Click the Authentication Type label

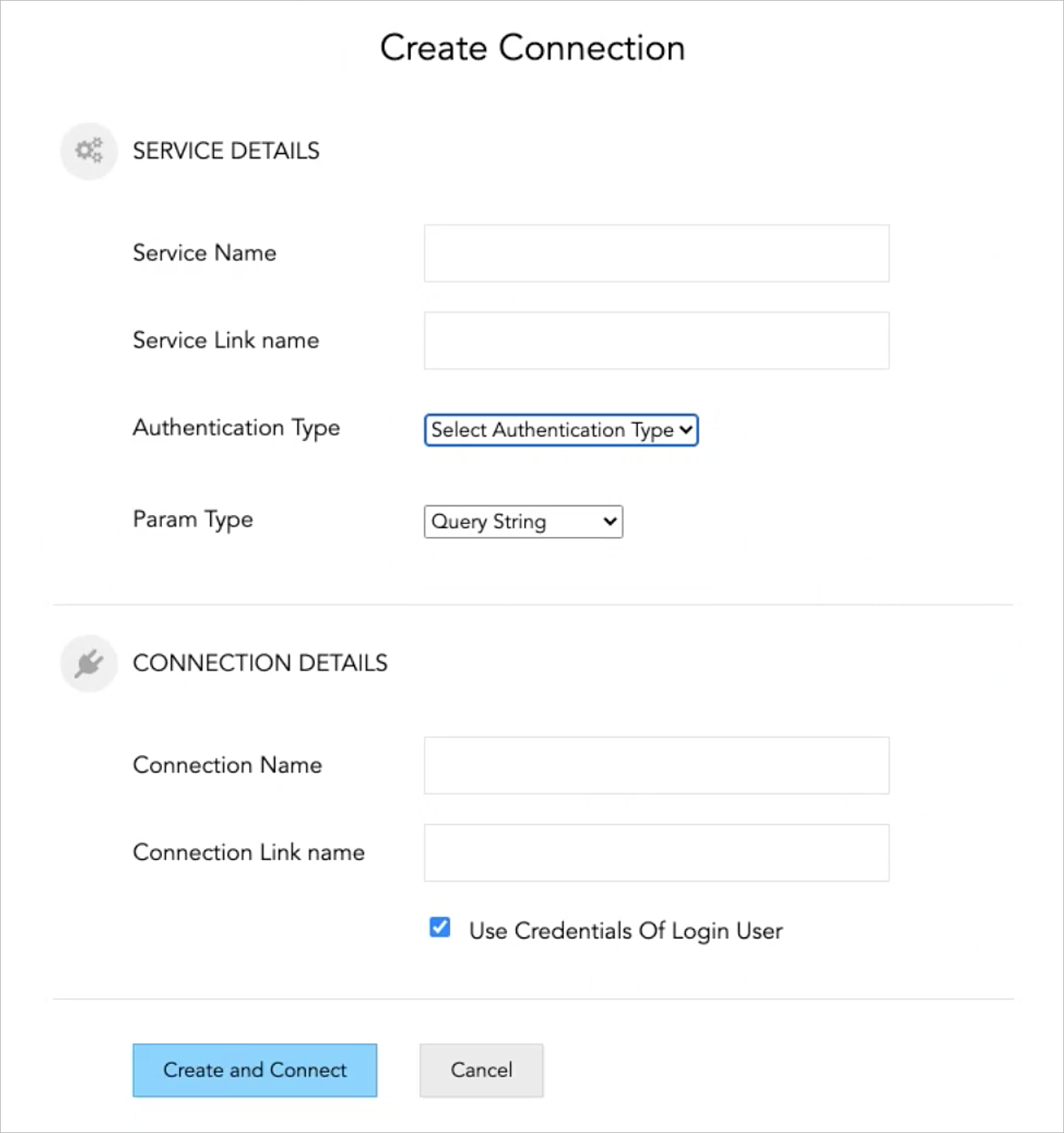(236, 428)
